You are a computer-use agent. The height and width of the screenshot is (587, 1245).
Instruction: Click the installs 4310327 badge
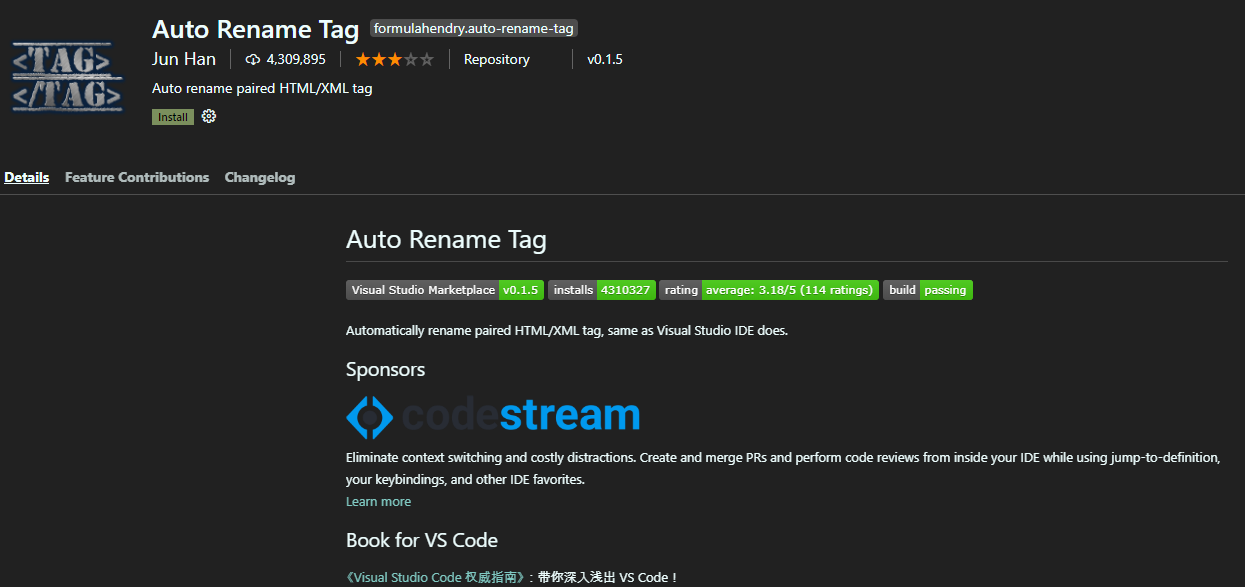click(602, 290)
